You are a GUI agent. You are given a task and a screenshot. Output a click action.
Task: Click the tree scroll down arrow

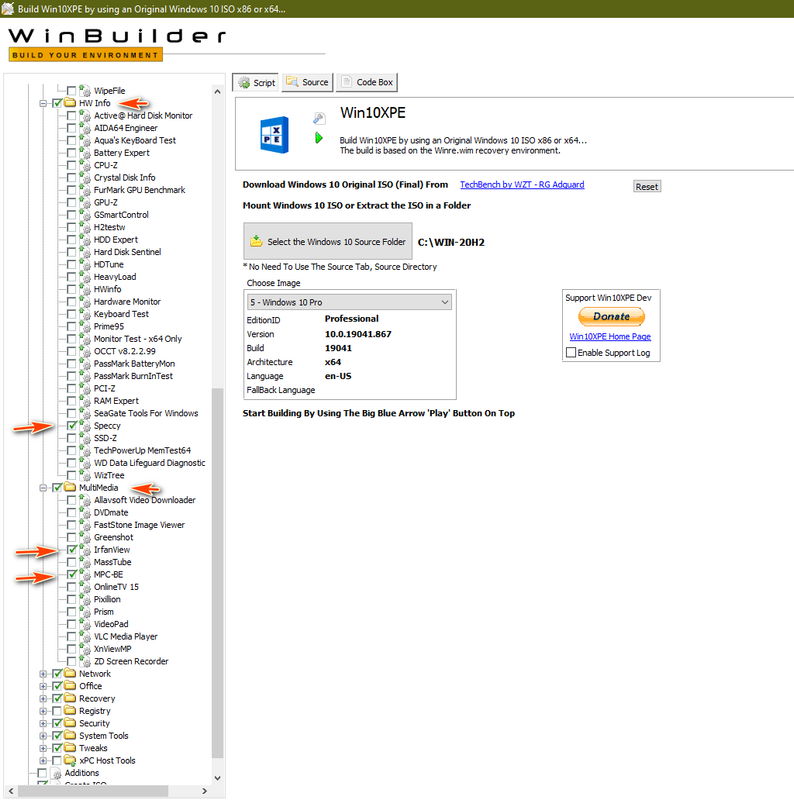(217, 778)
